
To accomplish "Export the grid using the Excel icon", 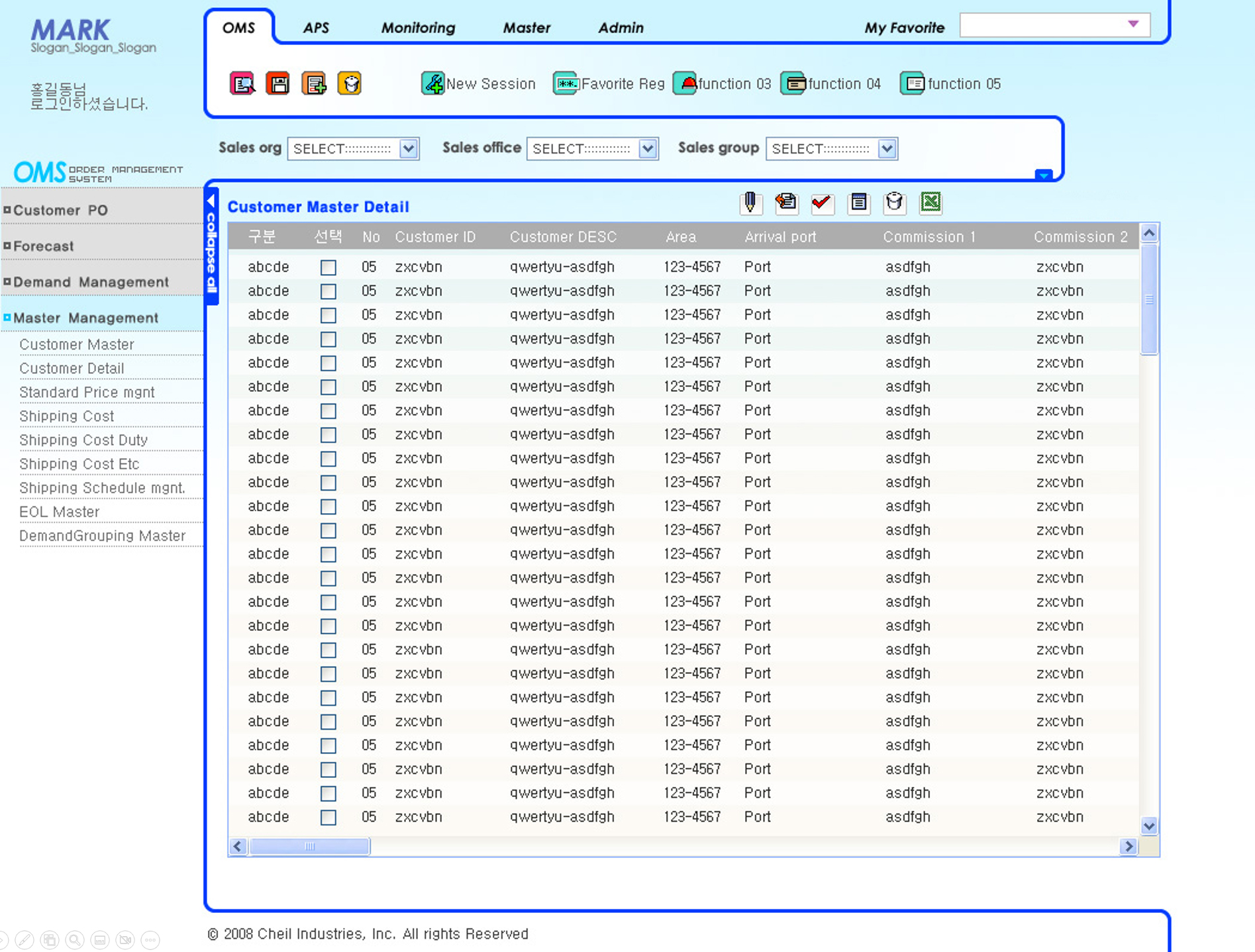I will (x=930, y=203).
